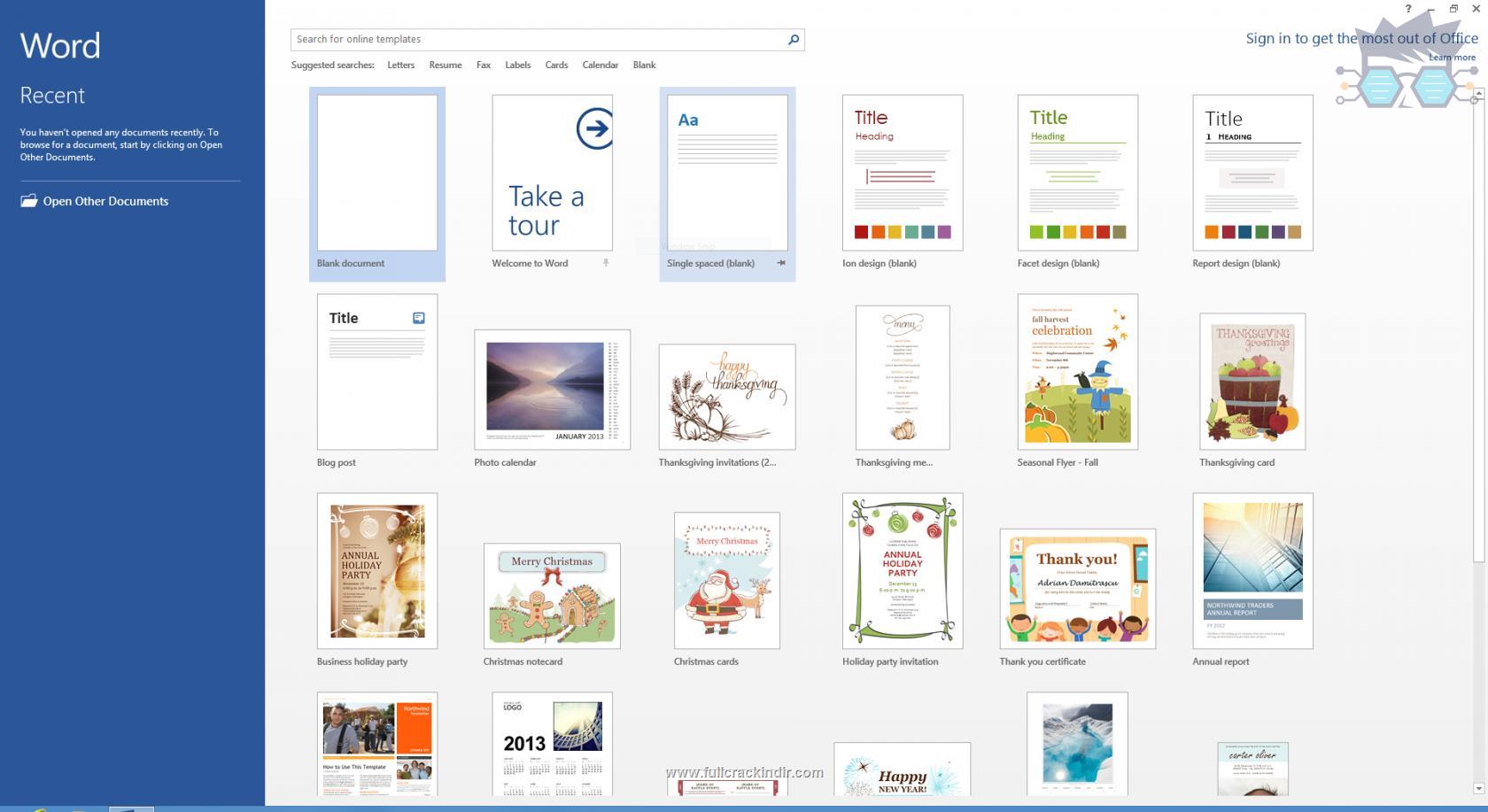Click Sign in to get the most out of Office
The height and width of the screenshot is (812, 1488).
(1361, 38)
